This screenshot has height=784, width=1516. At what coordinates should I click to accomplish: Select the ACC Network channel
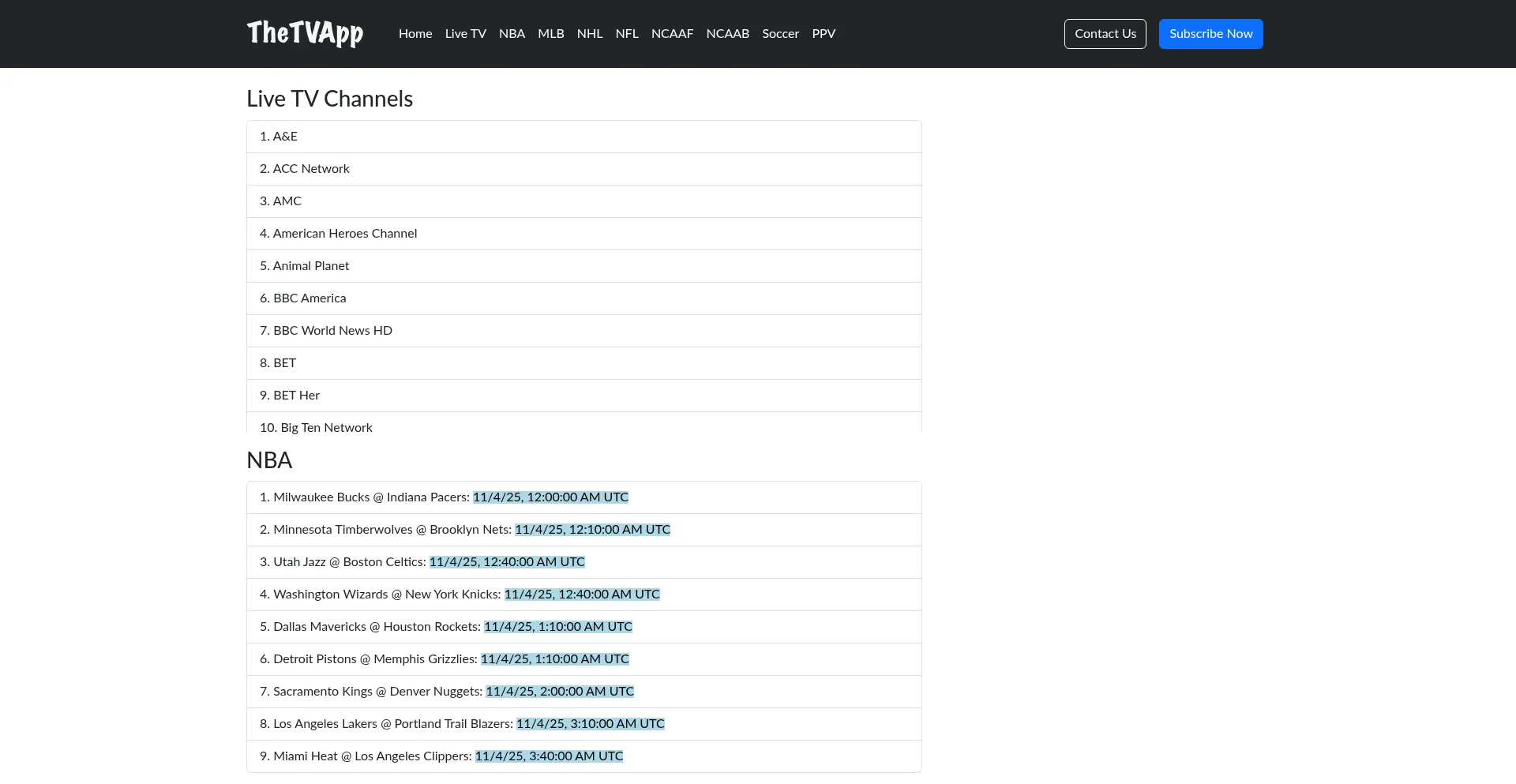(311, 169)
